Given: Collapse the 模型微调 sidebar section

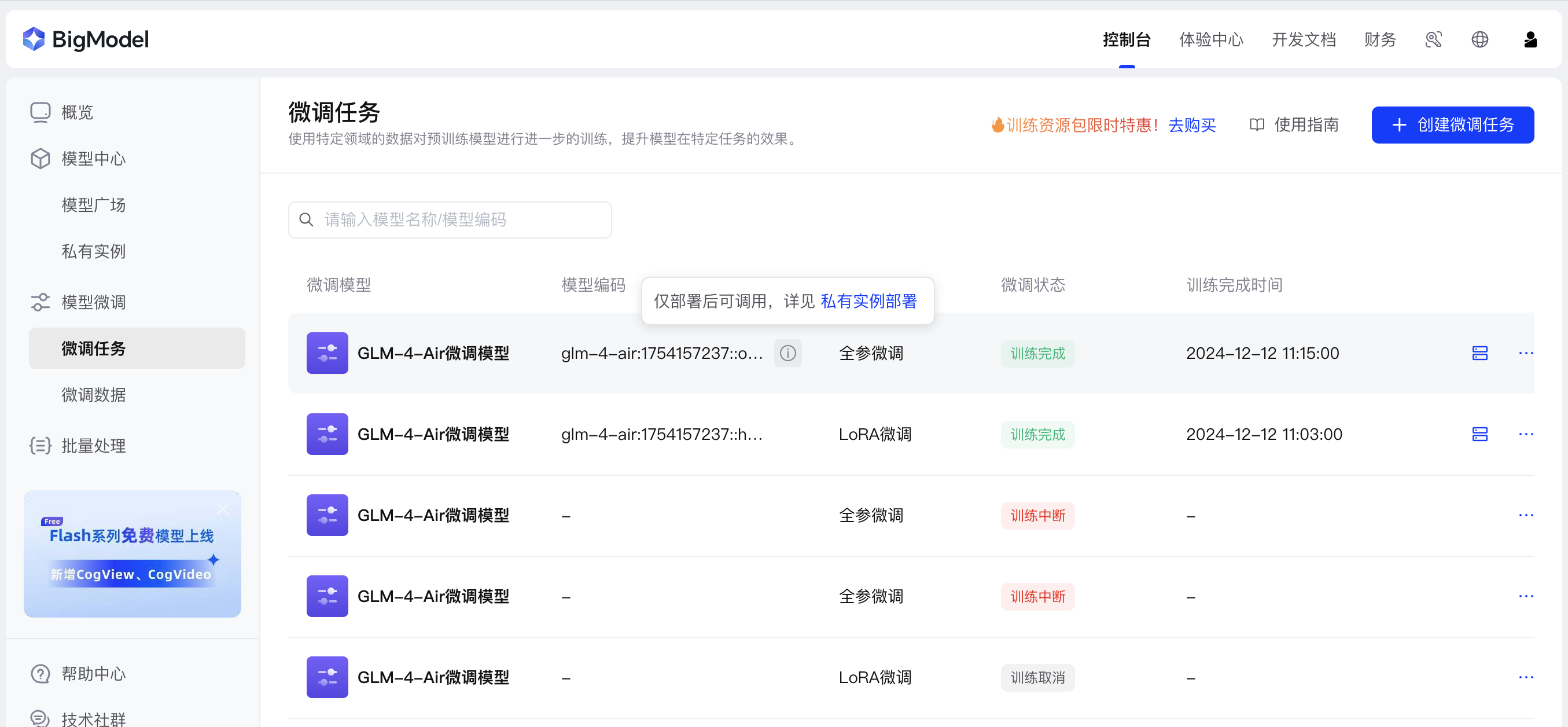Looking at the screenshot, I should point(94,302).
